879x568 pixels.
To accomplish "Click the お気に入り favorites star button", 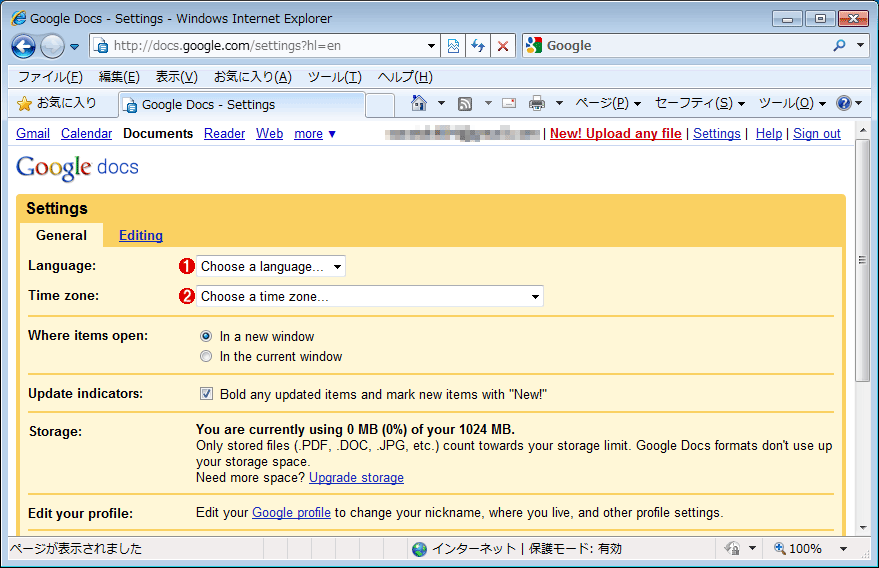I will (x=57, y=103).
